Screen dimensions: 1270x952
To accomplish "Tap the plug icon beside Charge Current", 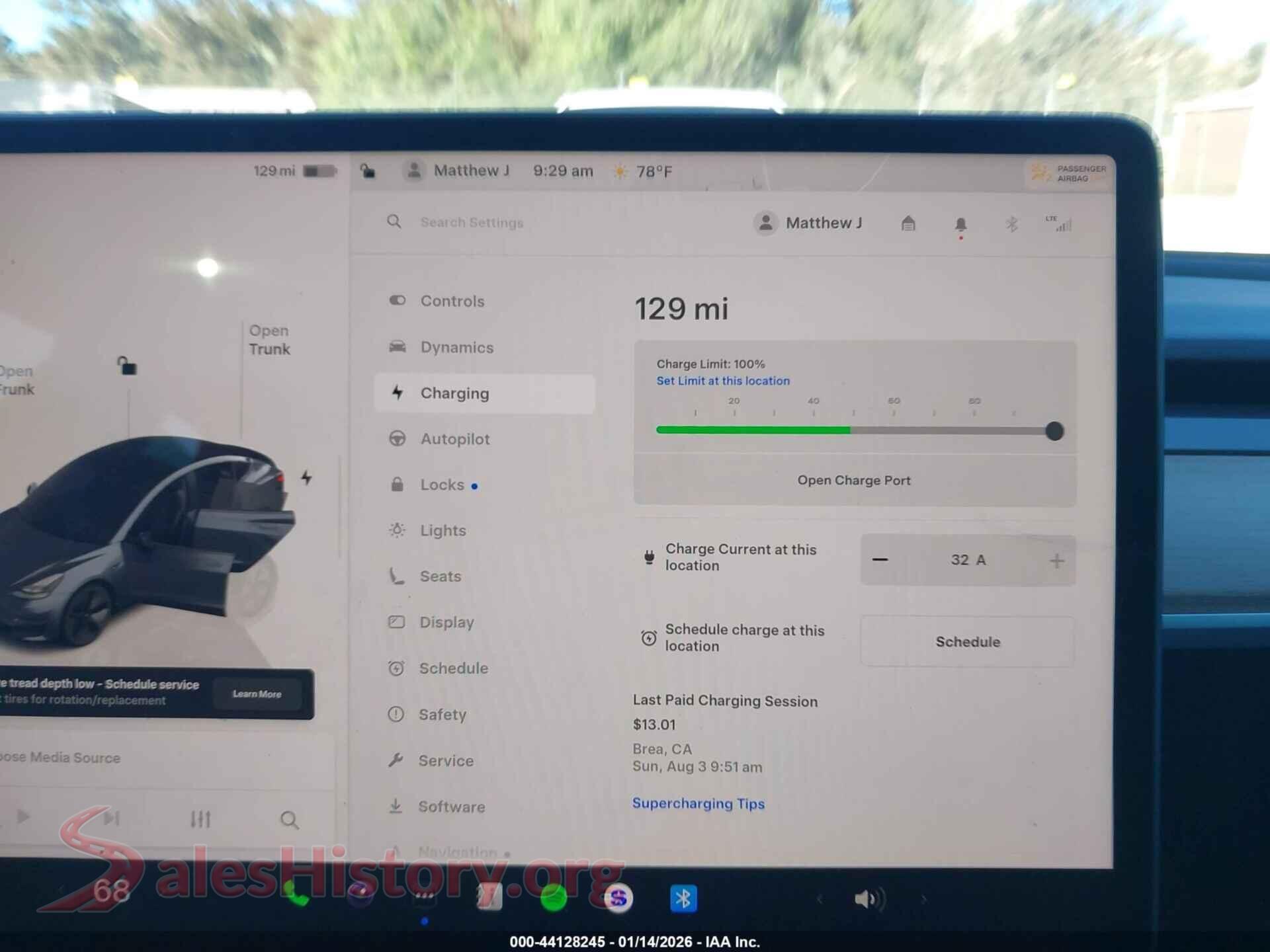I will [649, 557].
